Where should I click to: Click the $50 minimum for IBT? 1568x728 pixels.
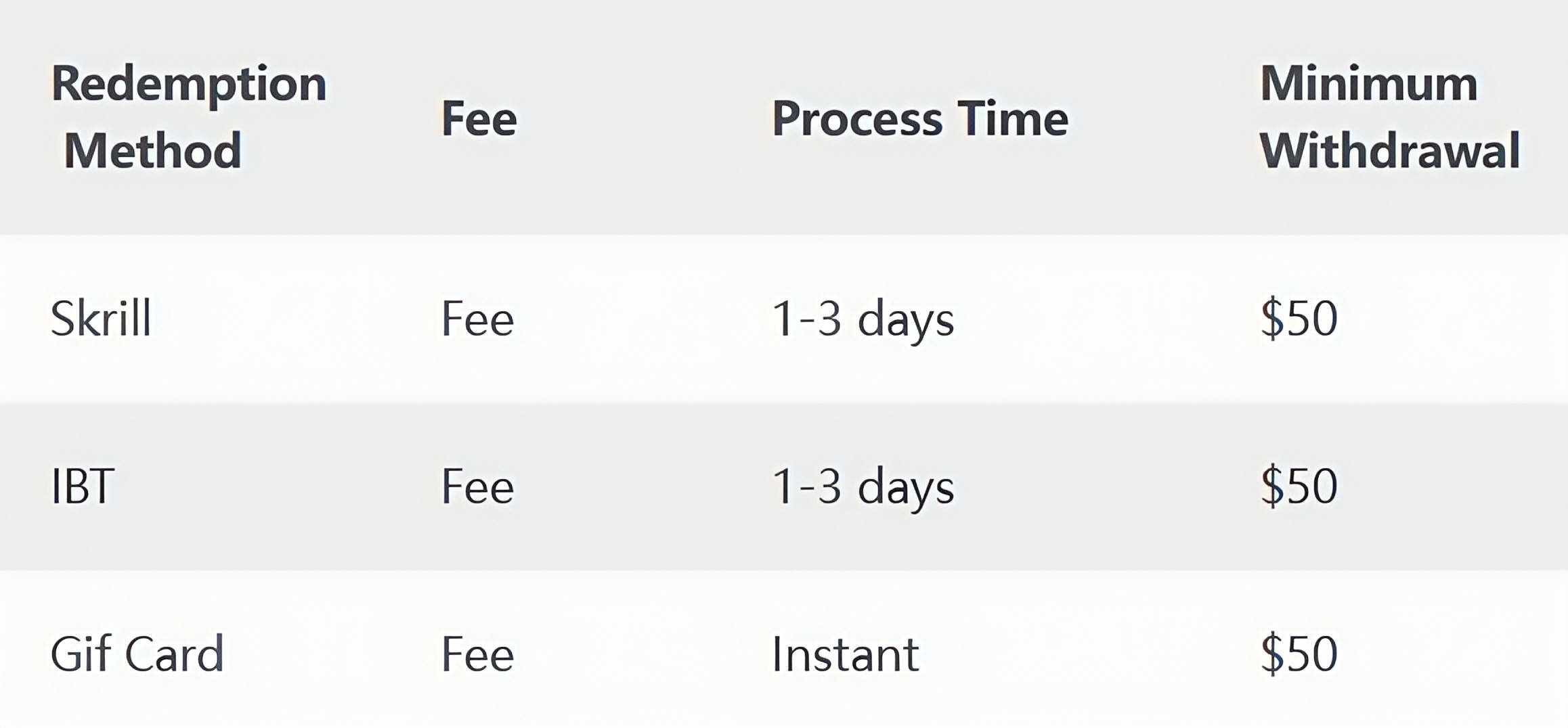coord(1299,486)
